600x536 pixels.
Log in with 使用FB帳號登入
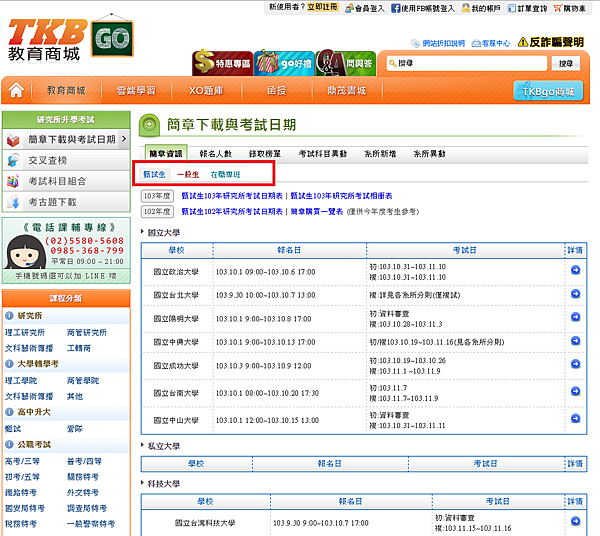click(x=423, y=8)
